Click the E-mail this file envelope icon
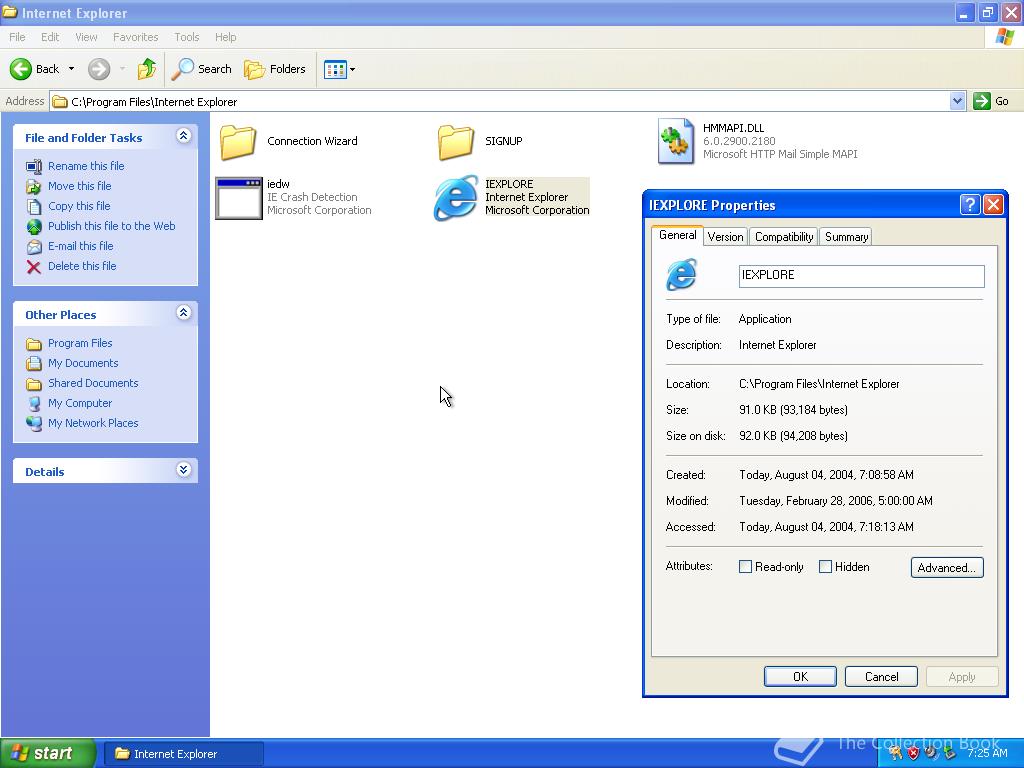The height and width of the screenshot is (768, 1024). pos(34,247)
